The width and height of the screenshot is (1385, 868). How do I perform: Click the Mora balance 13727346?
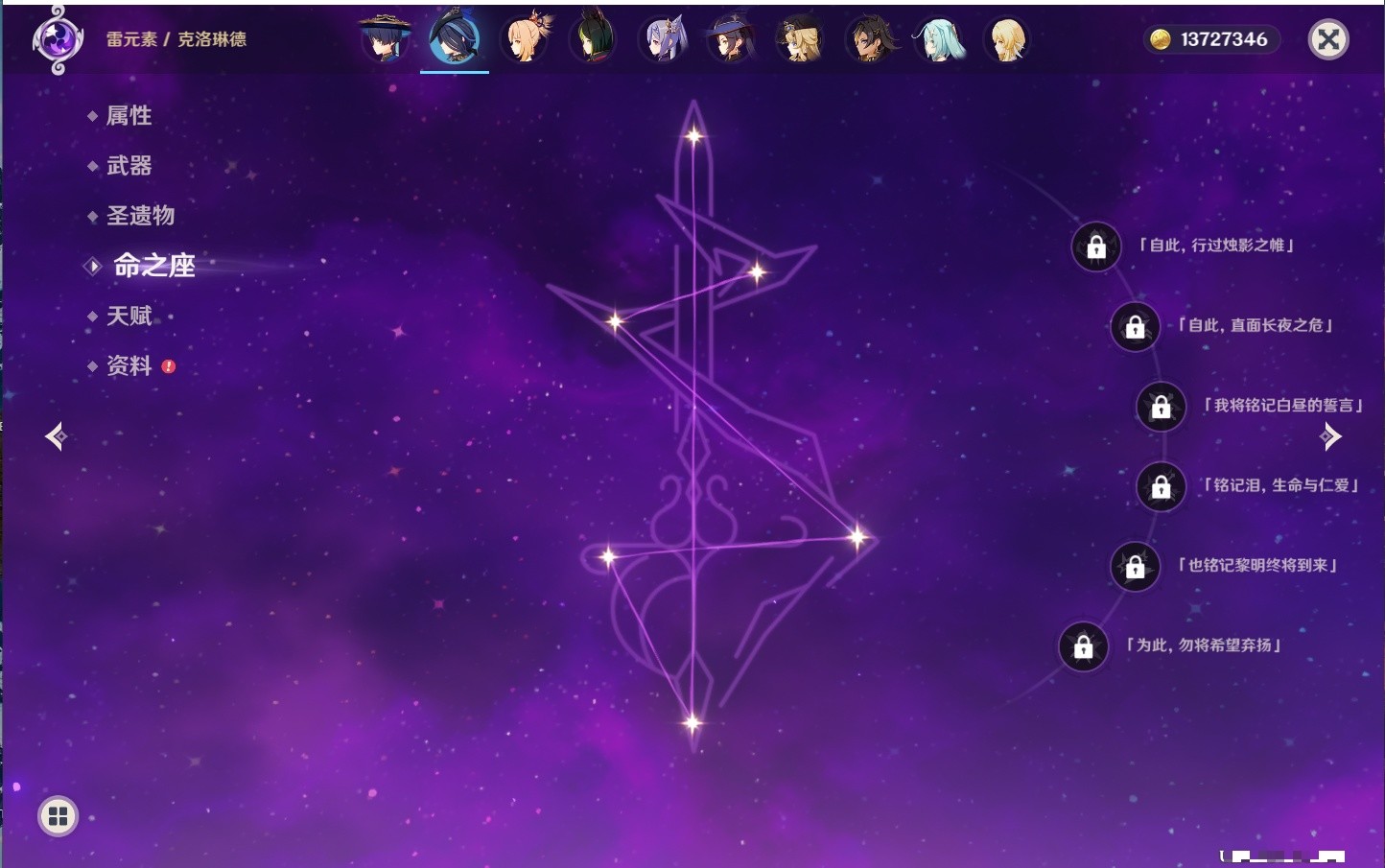click(x=1224, y=39)
